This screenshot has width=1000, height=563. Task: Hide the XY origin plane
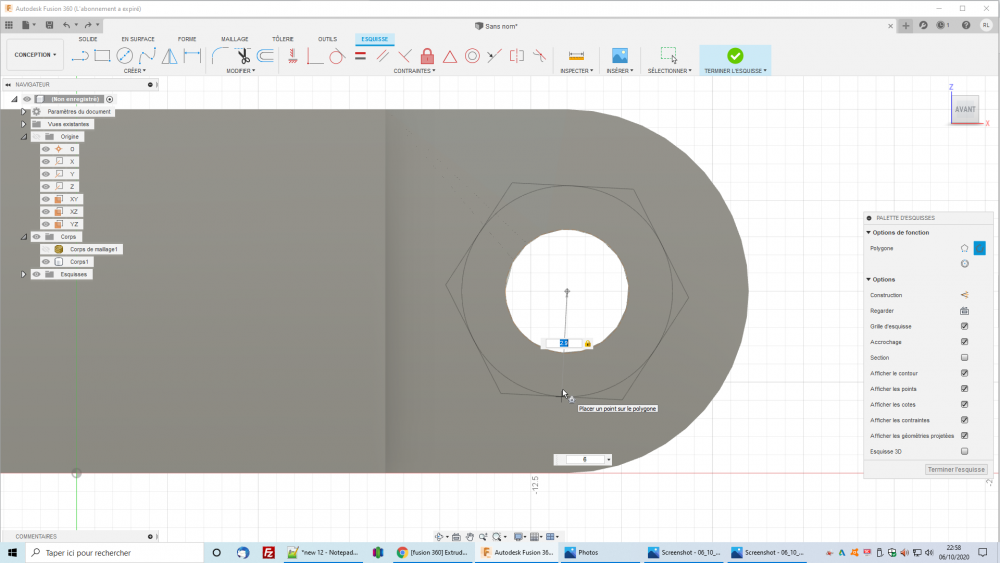(x=46, y=199)
